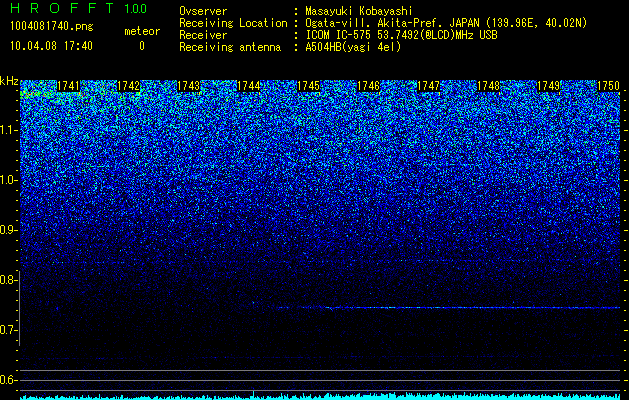
Task: Click the Receiver field label
Action: [203, 35]
